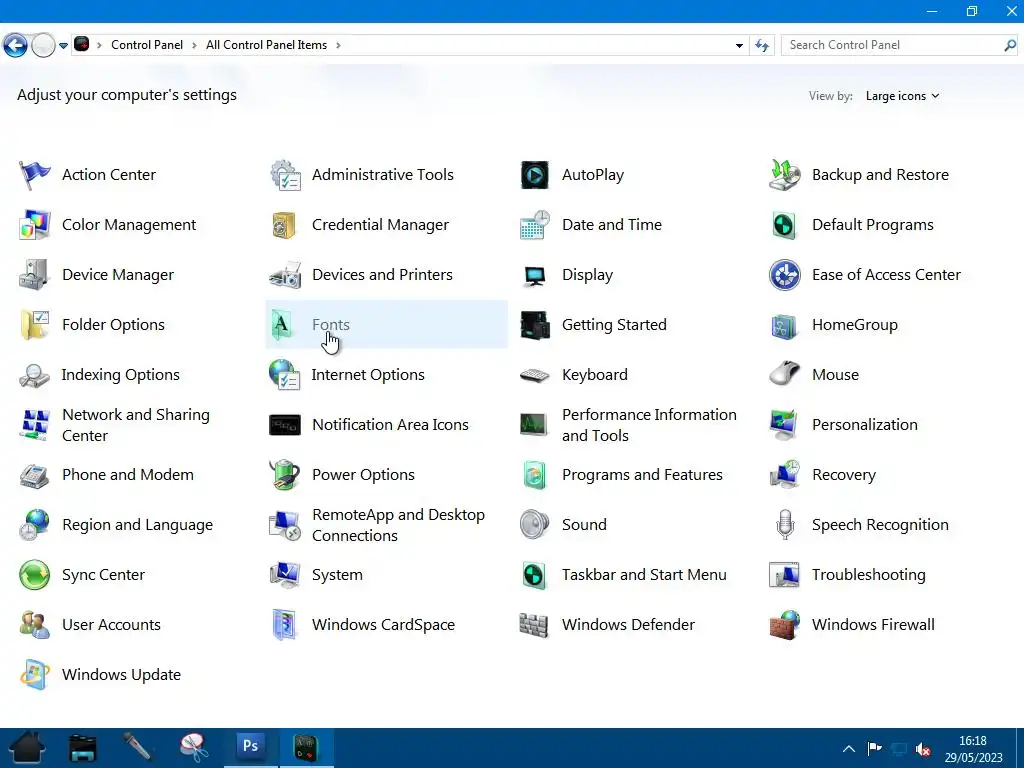Open the Recovery link
The width and height of the screenshot is (1024, 768).
pyautogui.click(x=844, y=475)
